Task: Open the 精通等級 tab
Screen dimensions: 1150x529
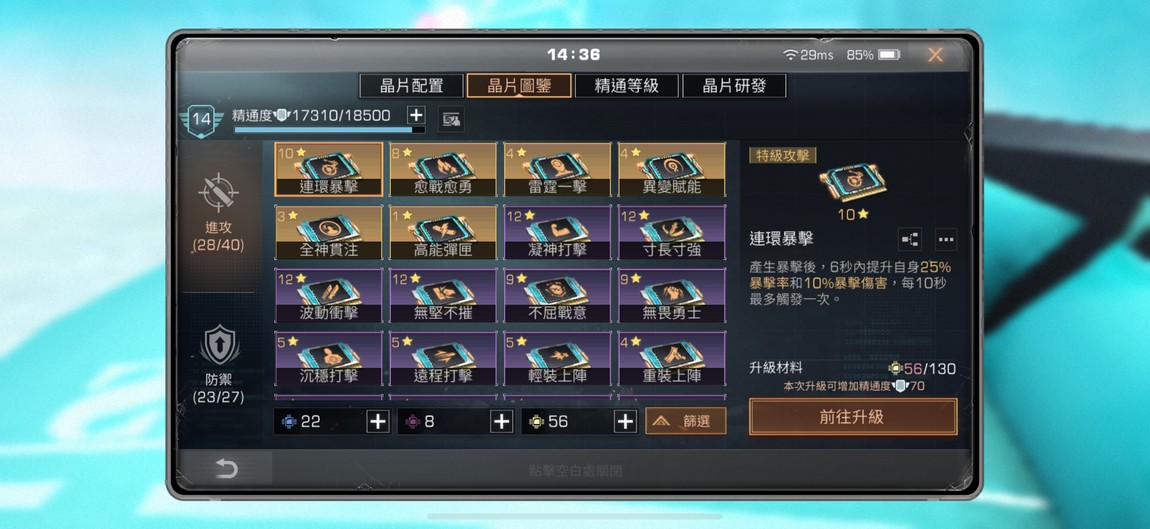Action: click(x=626, y=86)
